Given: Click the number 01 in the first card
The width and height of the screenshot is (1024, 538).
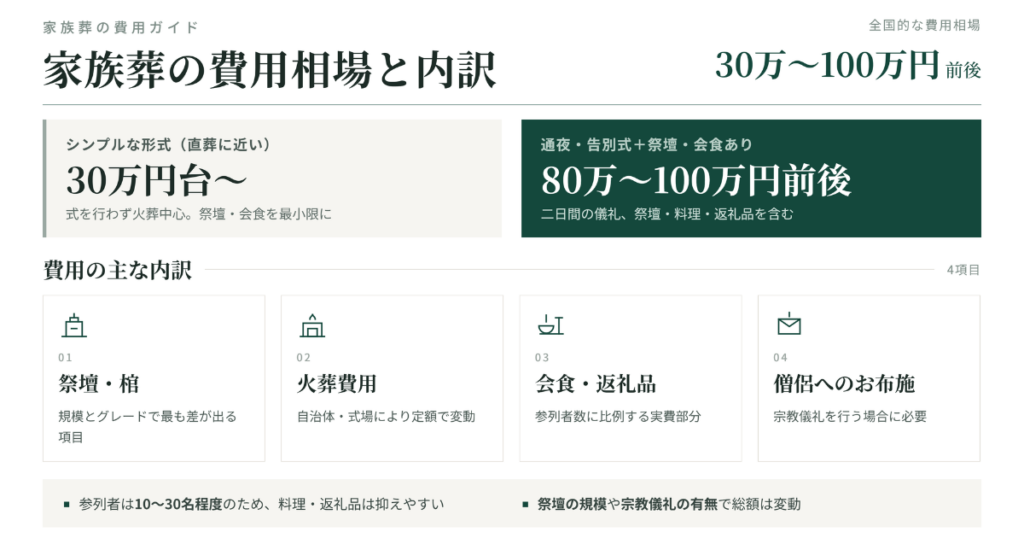Looking at the screenshot, I should pos(65,357).
